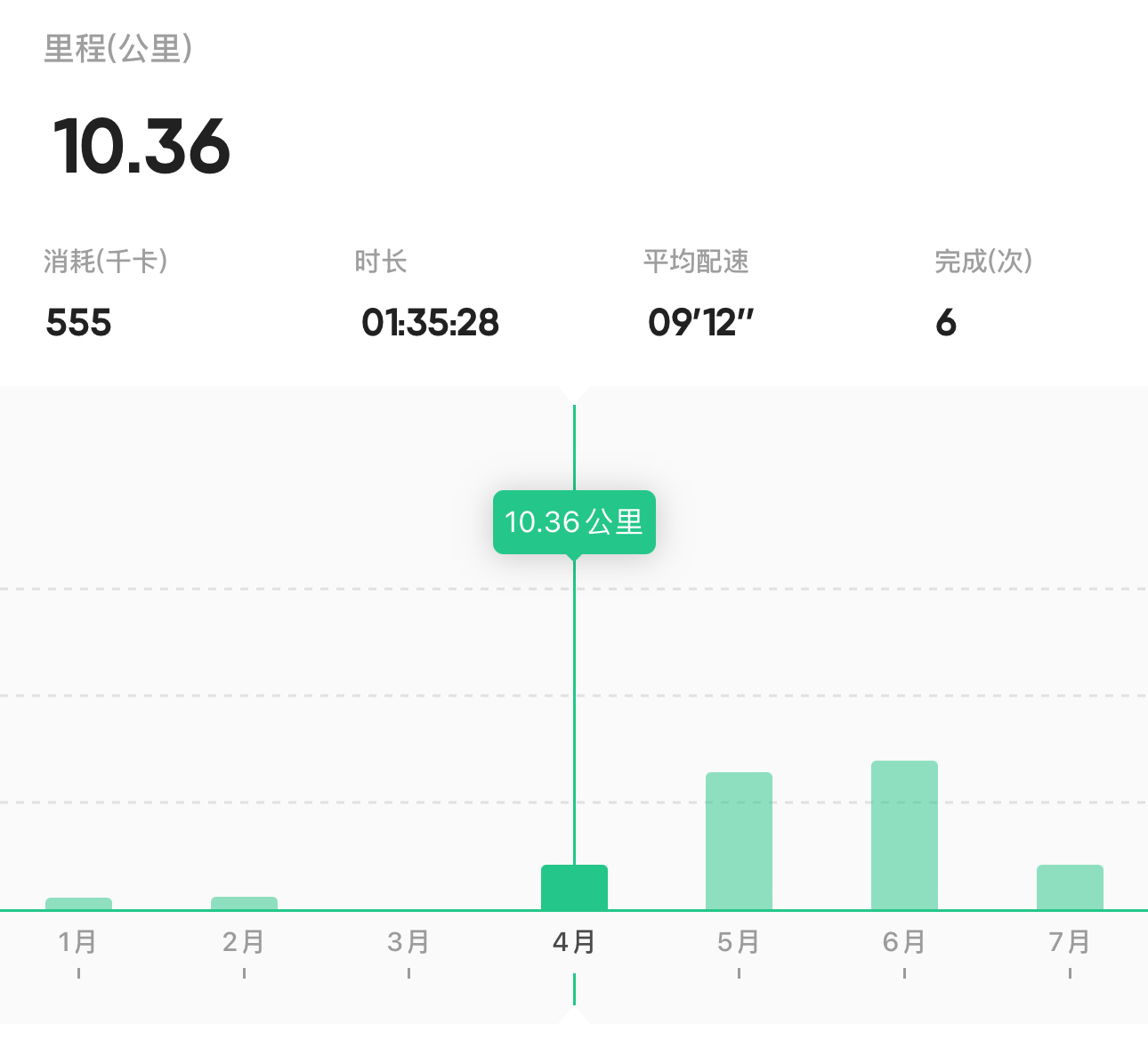The image size is (1148, 1048).
Task: Tap the February distance bar
Action: (244, 902)
